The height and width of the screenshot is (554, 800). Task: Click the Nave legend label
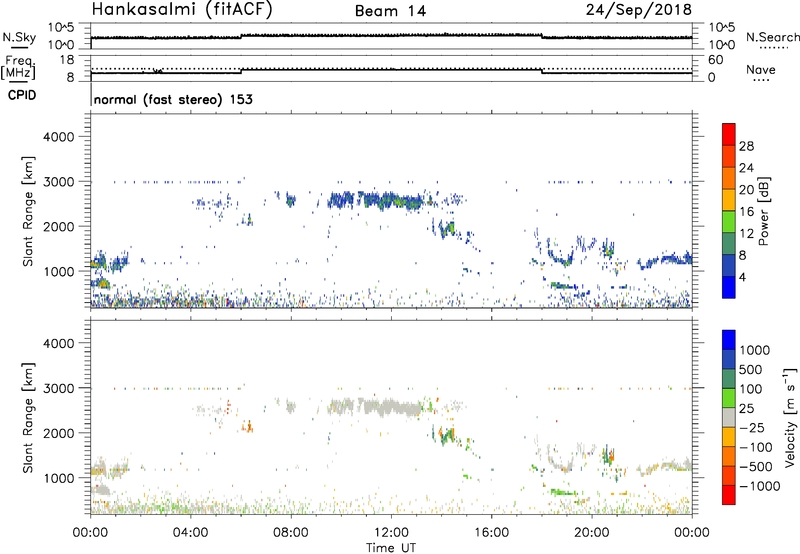point(761,70)
